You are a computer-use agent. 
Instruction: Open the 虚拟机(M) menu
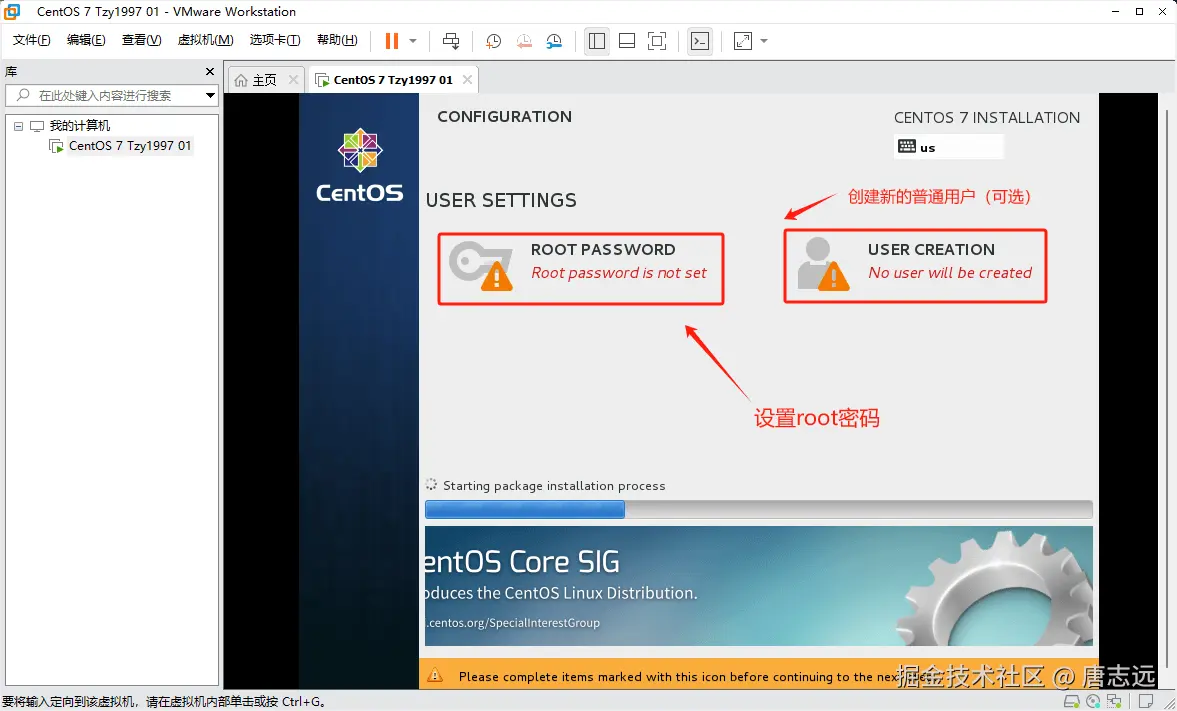coord(205,40)
